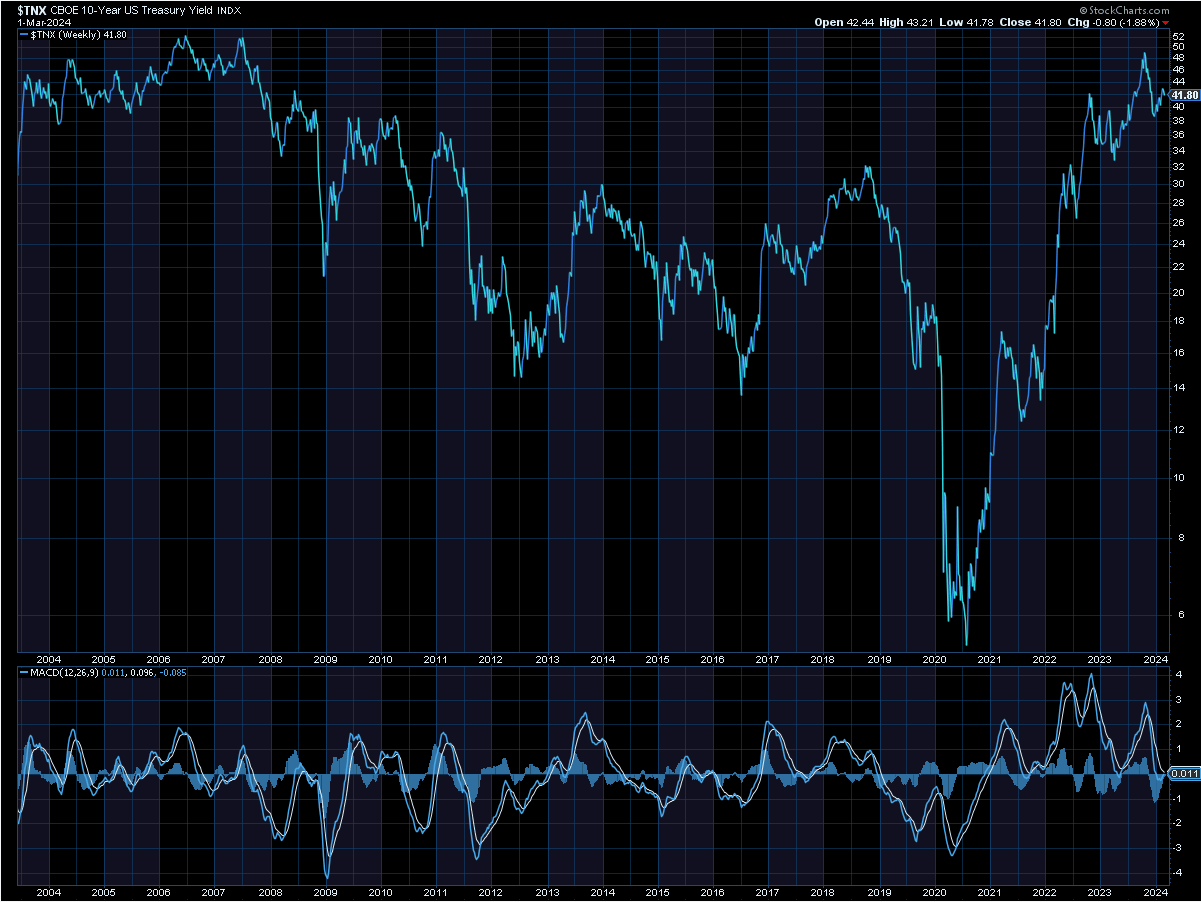Click the 2014 year label below MACD panel
1201x902 pixels.
pyautogui.click(x=602, y=892)
